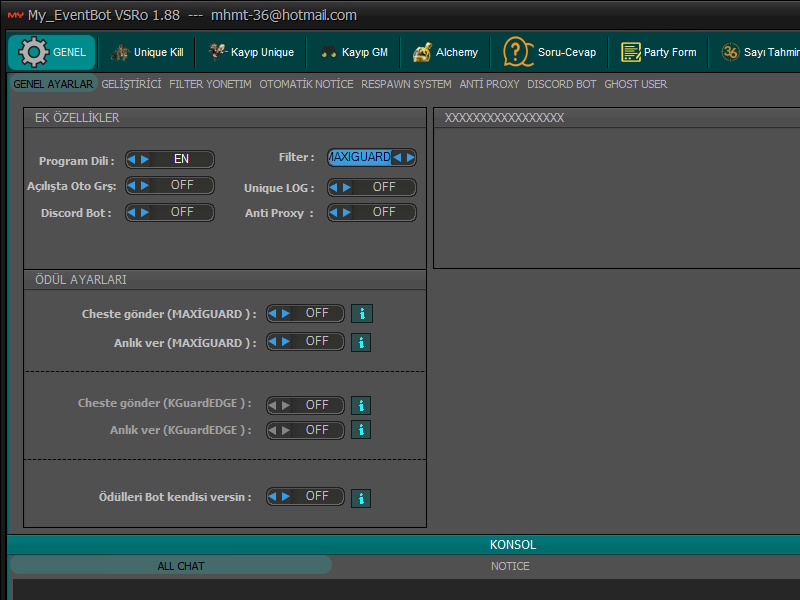Open info for Ödülleri Bot kendisi versin

click(361, 498)
